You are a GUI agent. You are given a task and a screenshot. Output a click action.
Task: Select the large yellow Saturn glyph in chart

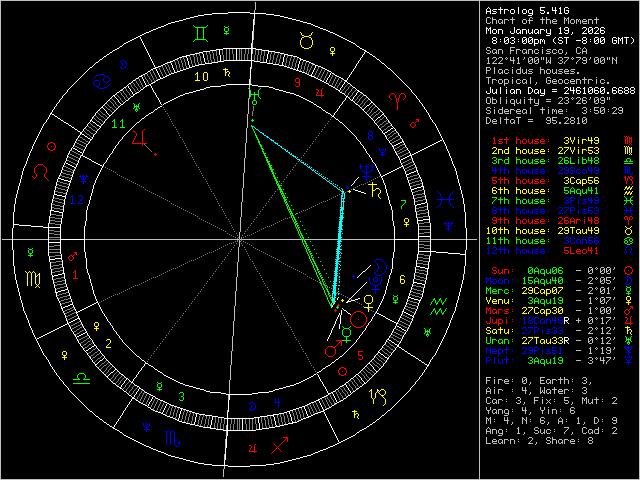pos(375,191)
